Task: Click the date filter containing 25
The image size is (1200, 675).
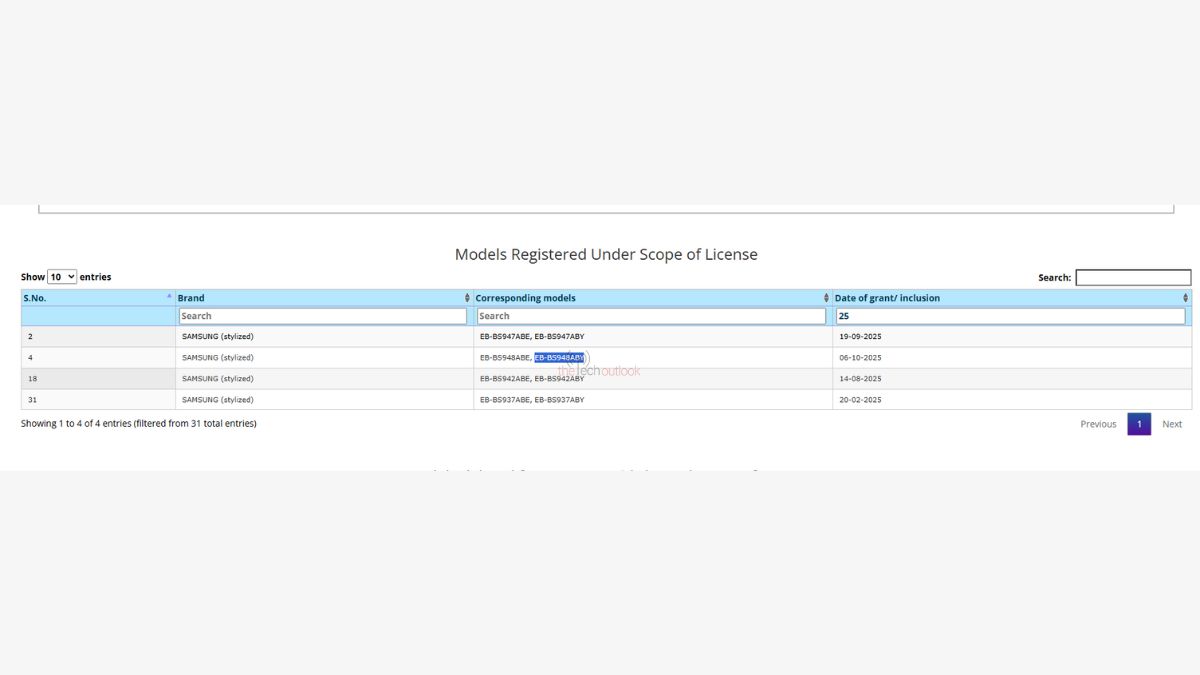Action: pyautogui.click(x=1010, y=315)
